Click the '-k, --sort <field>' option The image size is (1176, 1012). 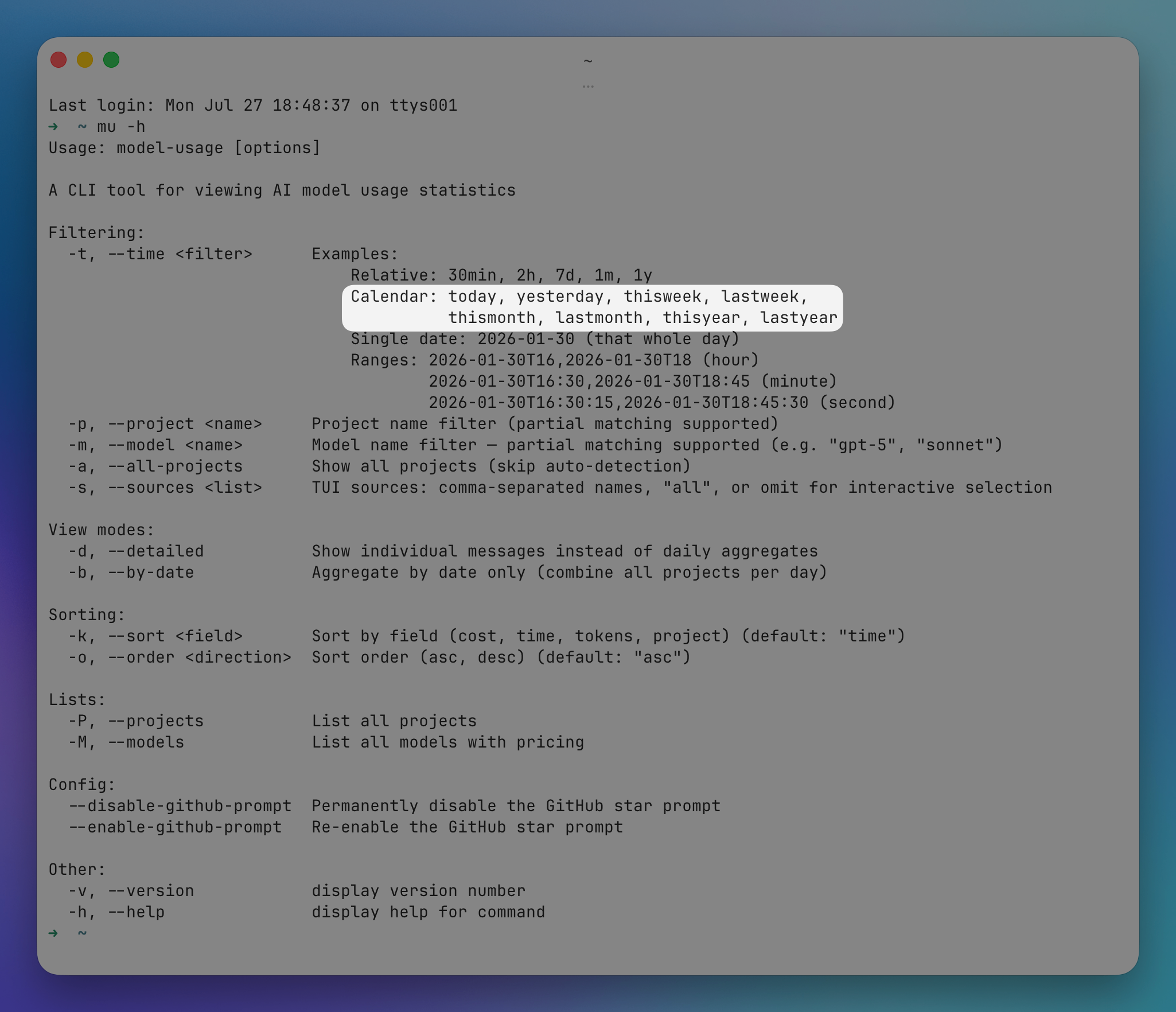point(155,636)
